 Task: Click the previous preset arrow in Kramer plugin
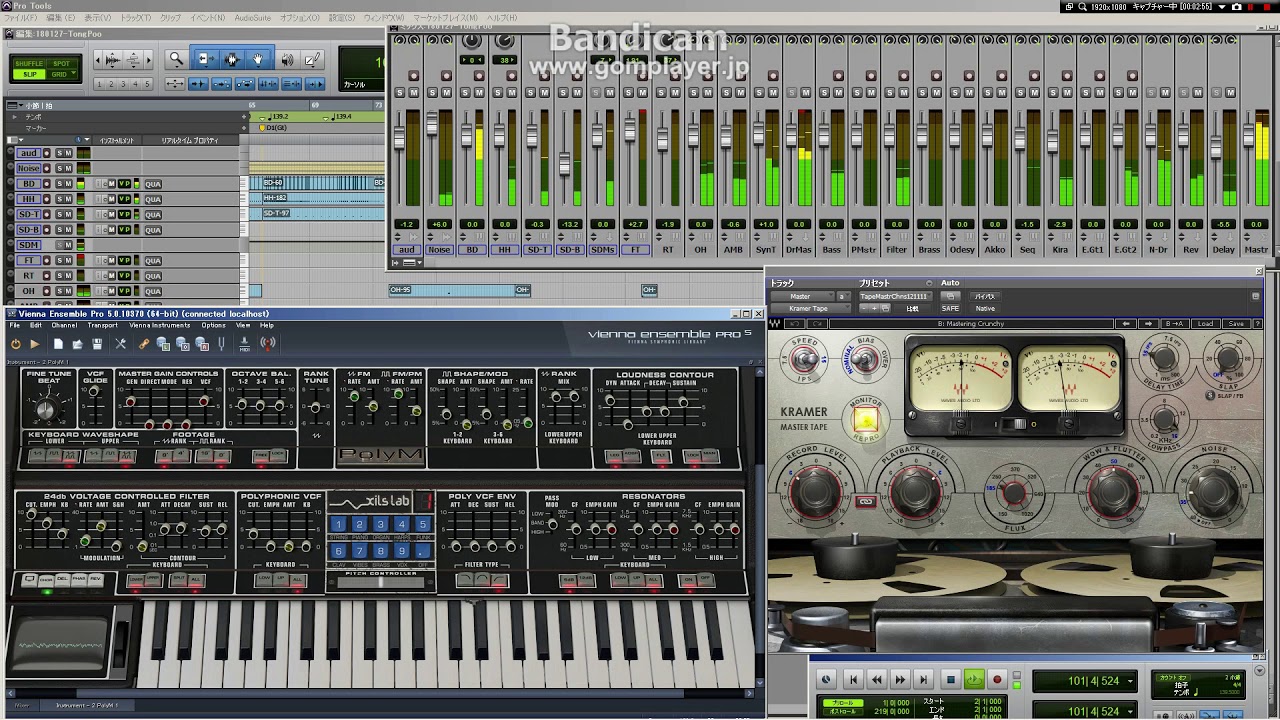point(1127,324)
